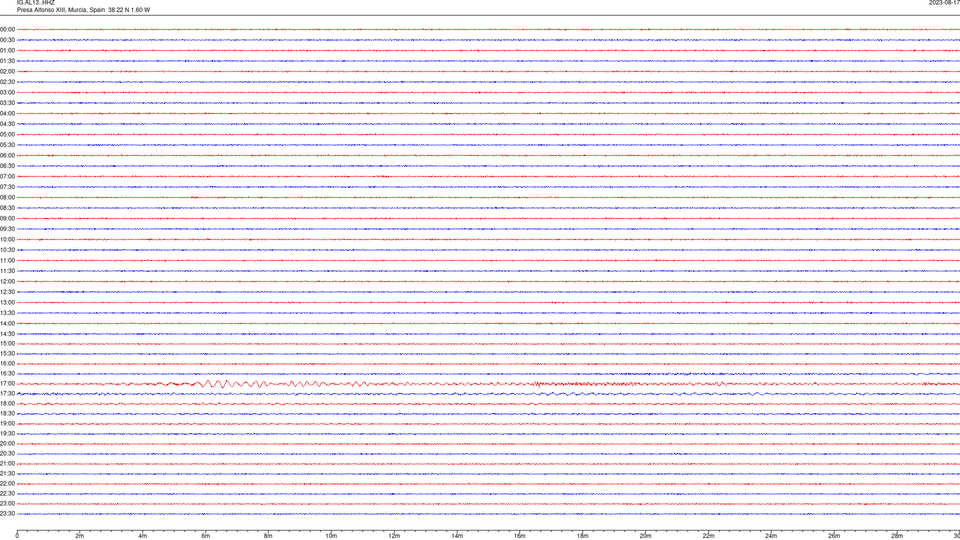Select the 17:00 row time label
The width and height of the screenshot is (960, 540).
point(7,384)
